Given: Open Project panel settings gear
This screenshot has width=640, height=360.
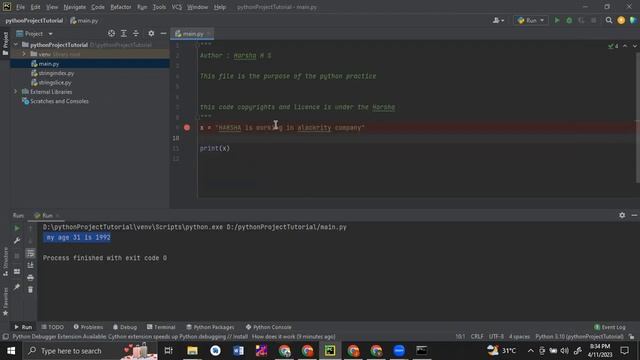Looking at the screenshot, I should pyautogui.click(x=151, y=33).
